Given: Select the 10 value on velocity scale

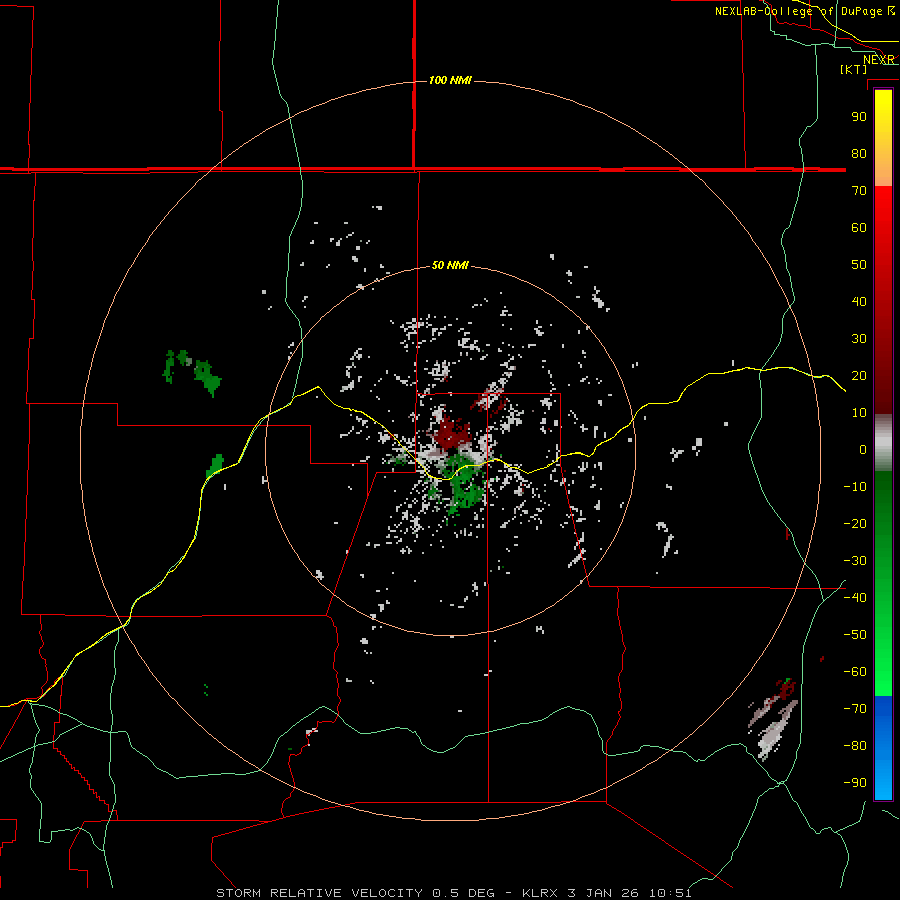Looking at the screenshot, I should (x=859, y=413).
